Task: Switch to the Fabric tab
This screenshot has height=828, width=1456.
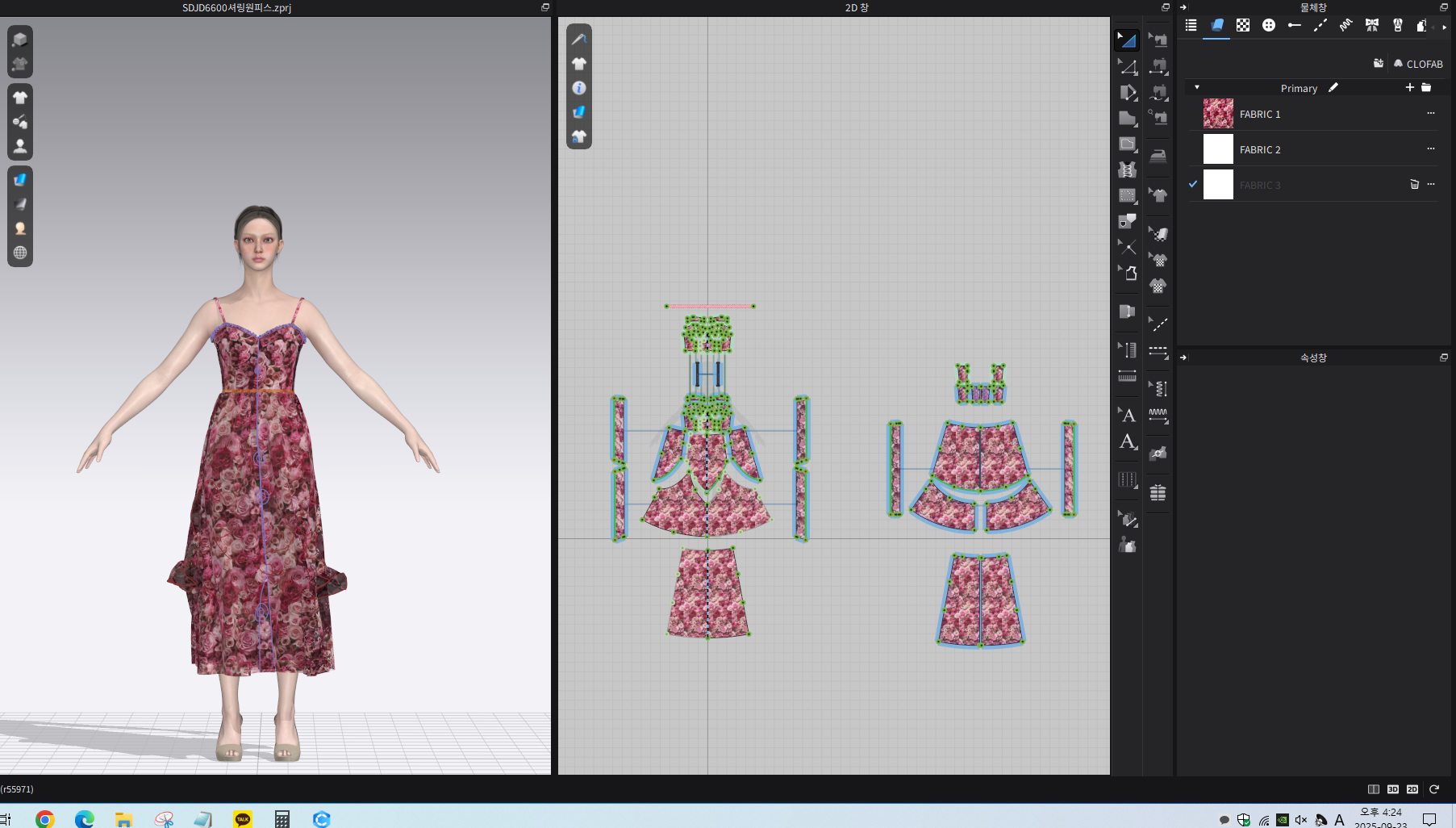Action: click(x=1217, y=26)
